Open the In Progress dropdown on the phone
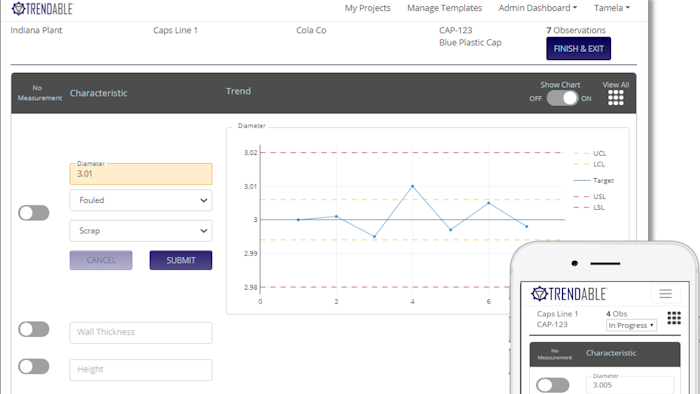Image resolution: width=700 pixels, height=394 pixels. coord(631,325)
